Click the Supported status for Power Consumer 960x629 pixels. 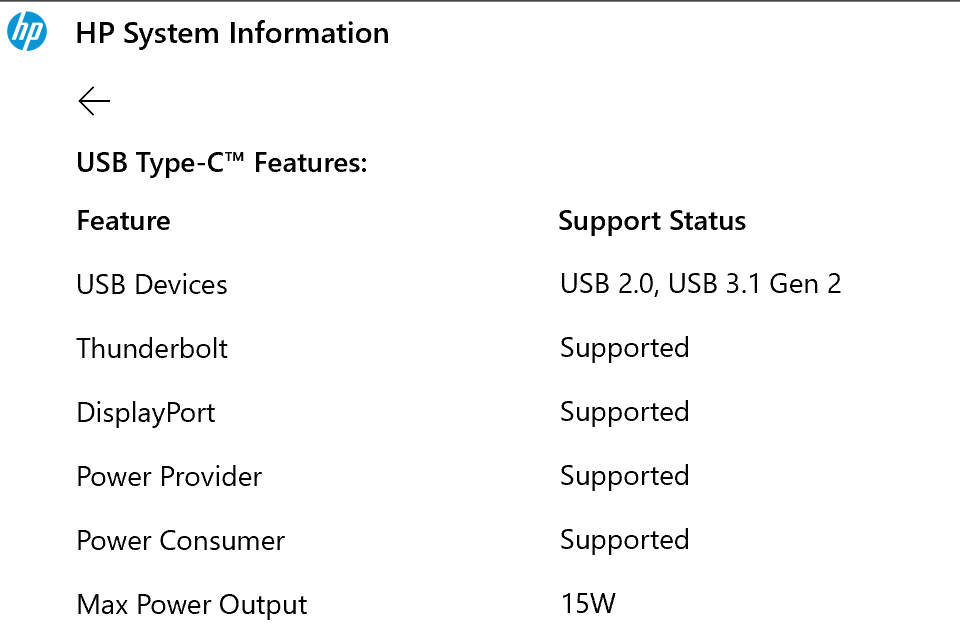pyautogui.click(x=624, y=540)
